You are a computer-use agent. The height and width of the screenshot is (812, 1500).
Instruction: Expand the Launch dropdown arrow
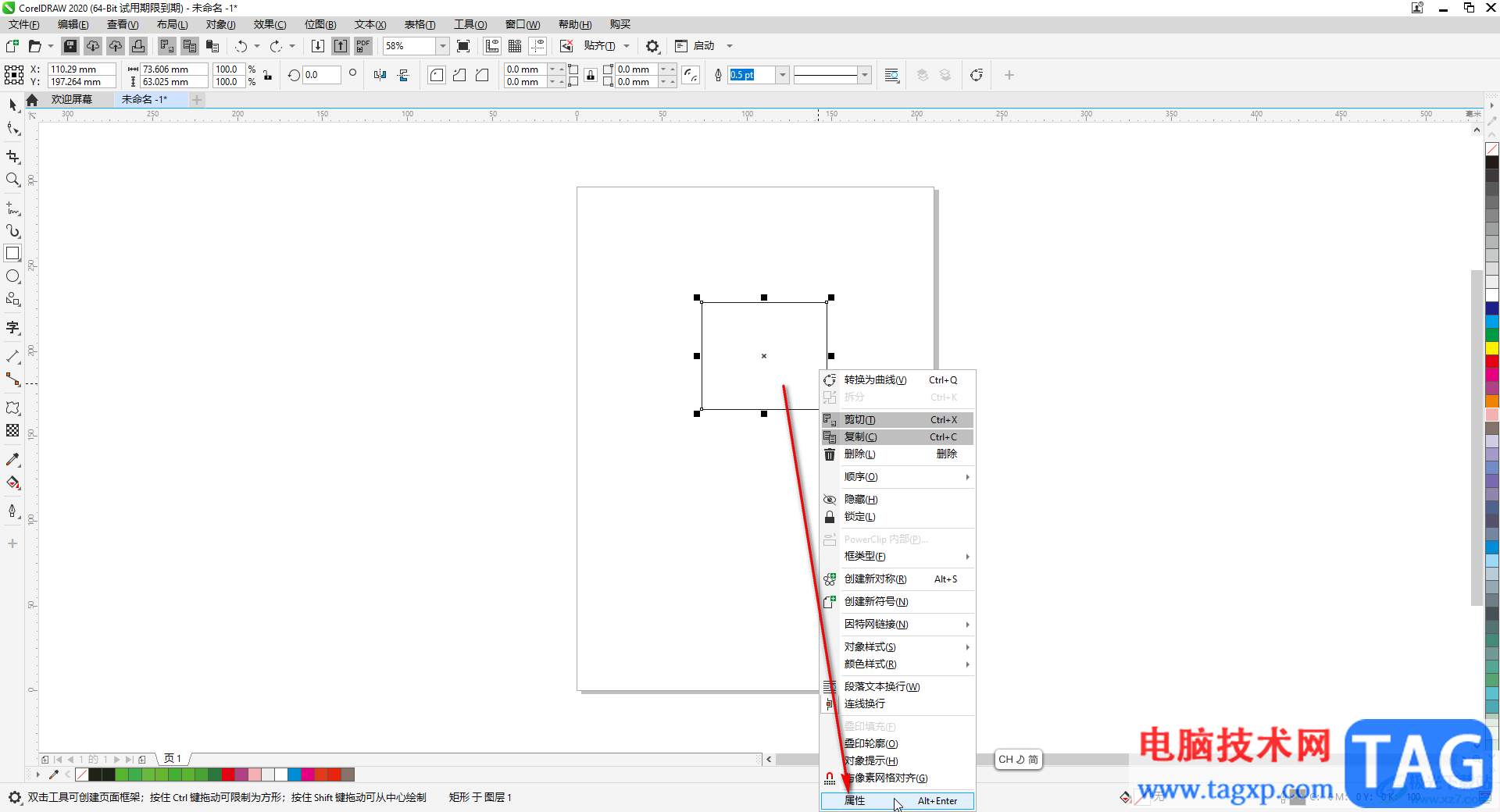(730, 46)
